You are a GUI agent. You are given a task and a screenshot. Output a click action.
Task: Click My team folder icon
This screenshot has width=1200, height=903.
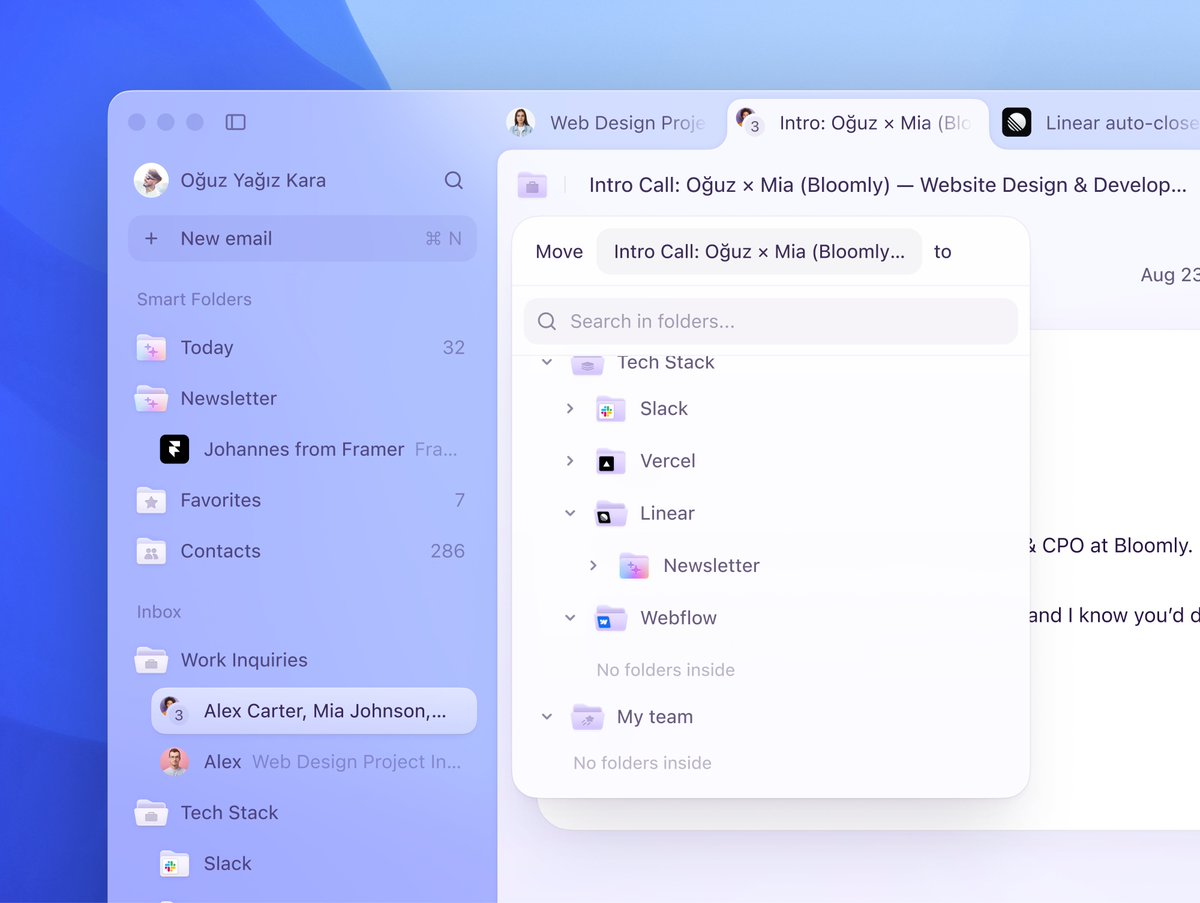click(x=587, y=717)
